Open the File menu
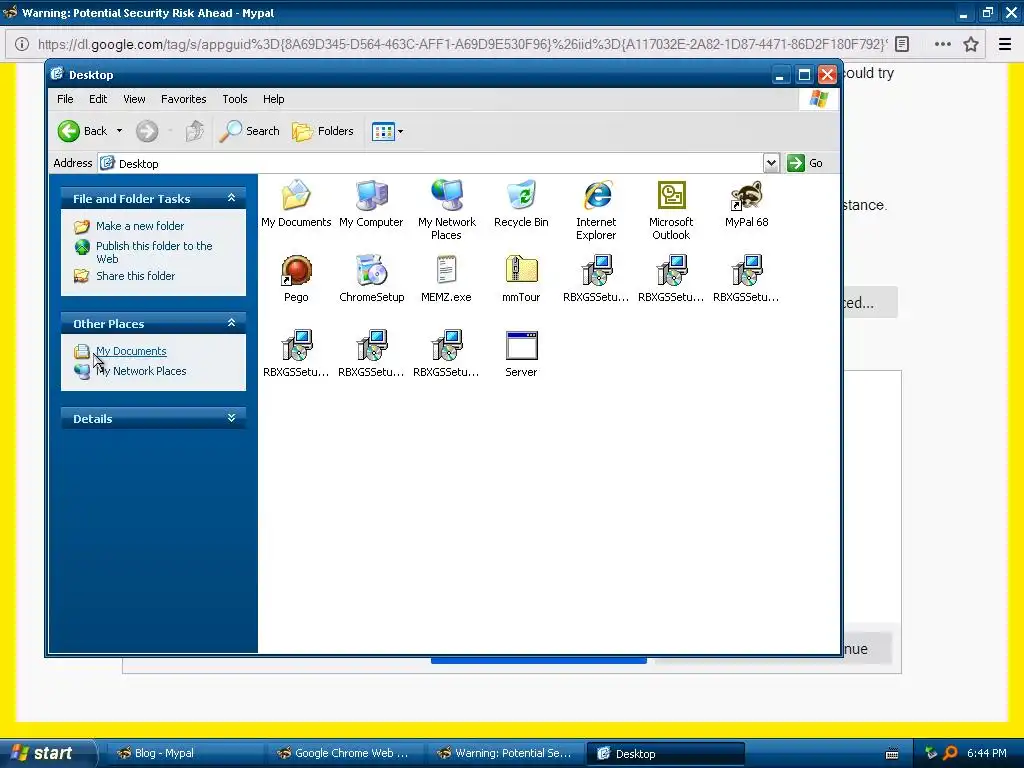1024x768 pixels. 65,99
